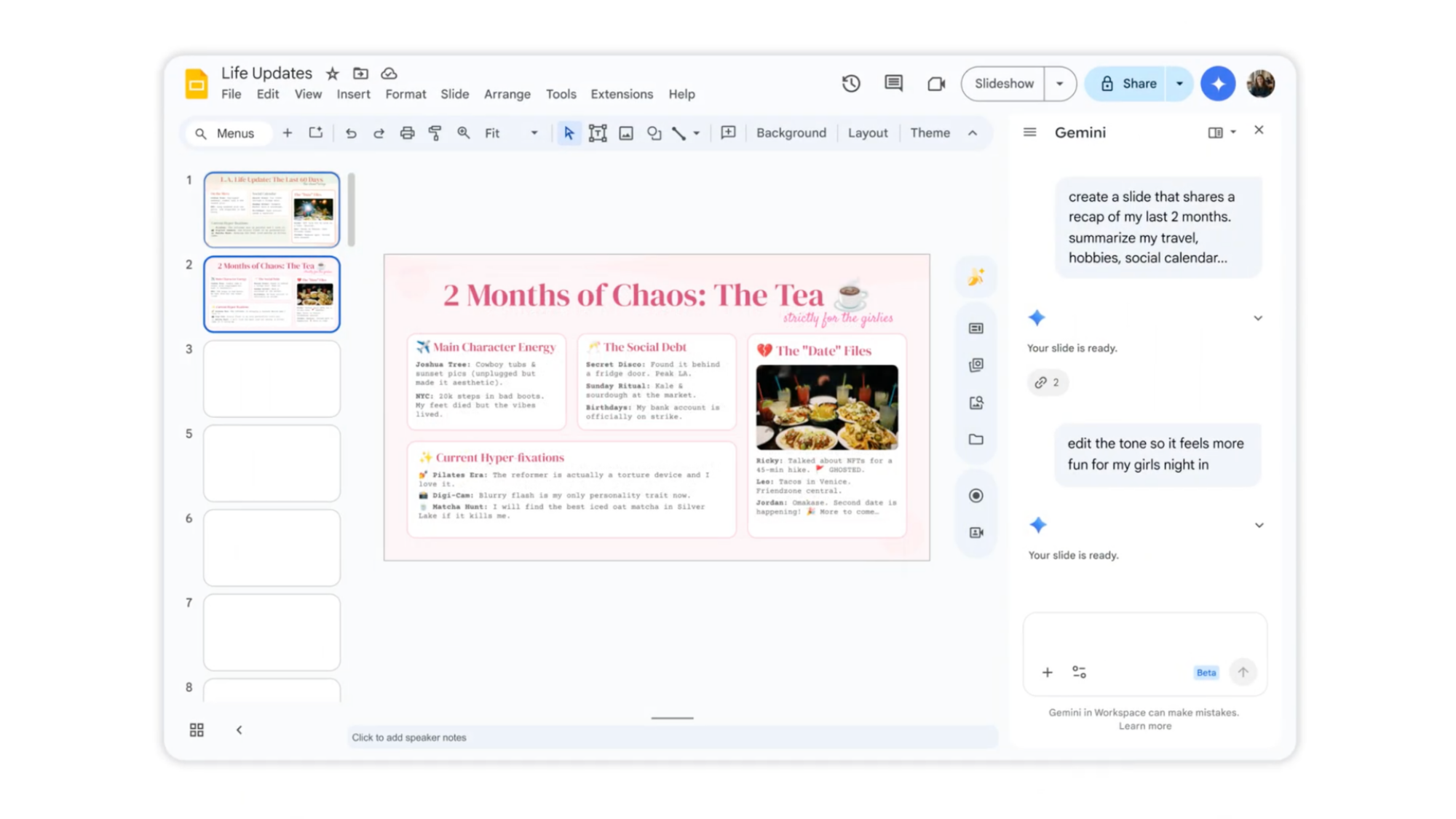1456x819 pixels.
Task: Open the Arrange menu
Action: 507,94
